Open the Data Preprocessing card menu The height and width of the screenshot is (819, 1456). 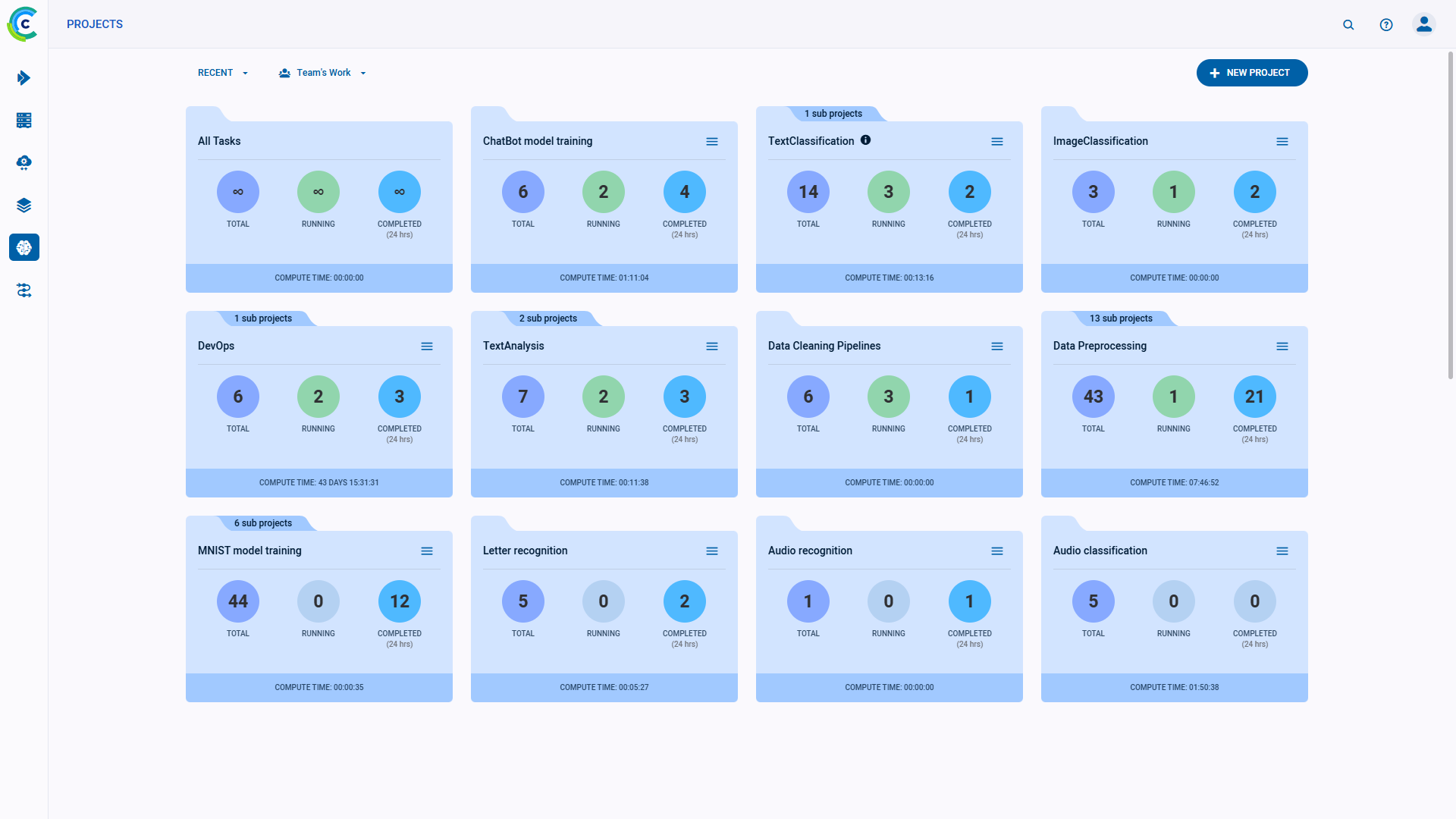click(1282, 346)
